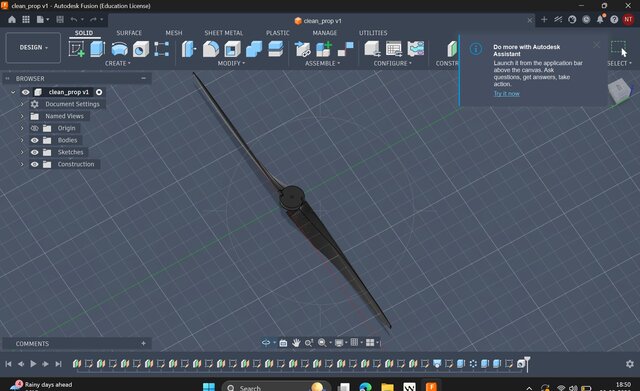Click the Try it now link
The image size is (640, 391).
(x=507, y=93)
